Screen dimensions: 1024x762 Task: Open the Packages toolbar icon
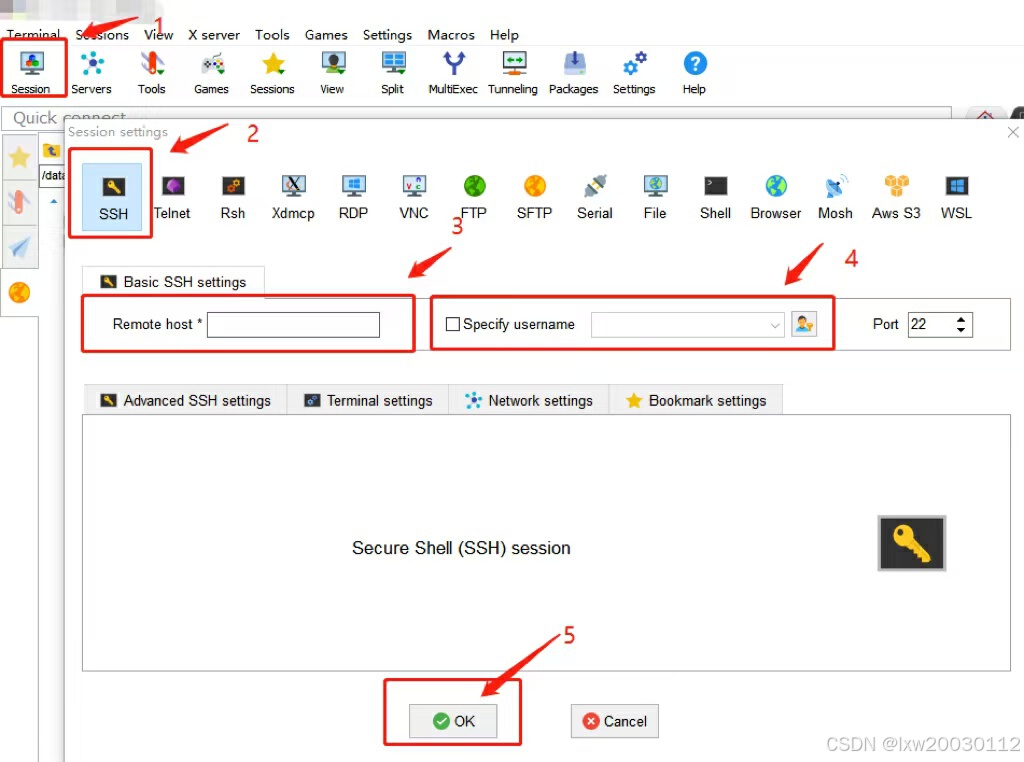[x=573, y=71]
